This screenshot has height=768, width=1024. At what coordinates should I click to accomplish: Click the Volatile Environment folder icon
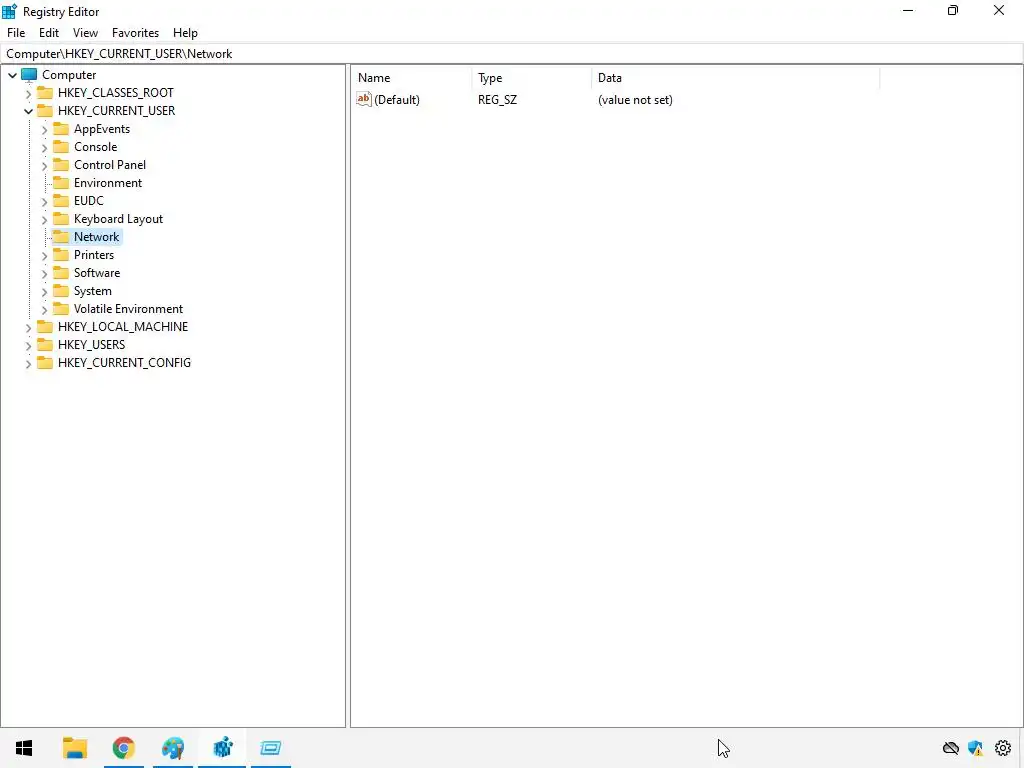click(x=61, y=308)
